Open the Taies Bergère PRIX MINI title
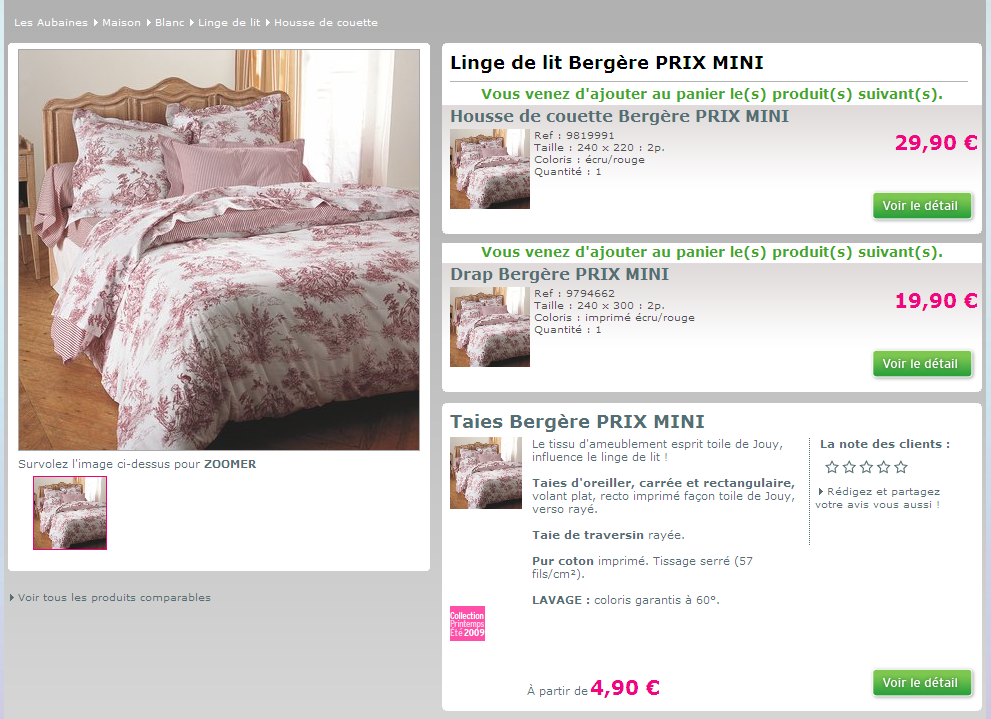 [x=577, y=421]
